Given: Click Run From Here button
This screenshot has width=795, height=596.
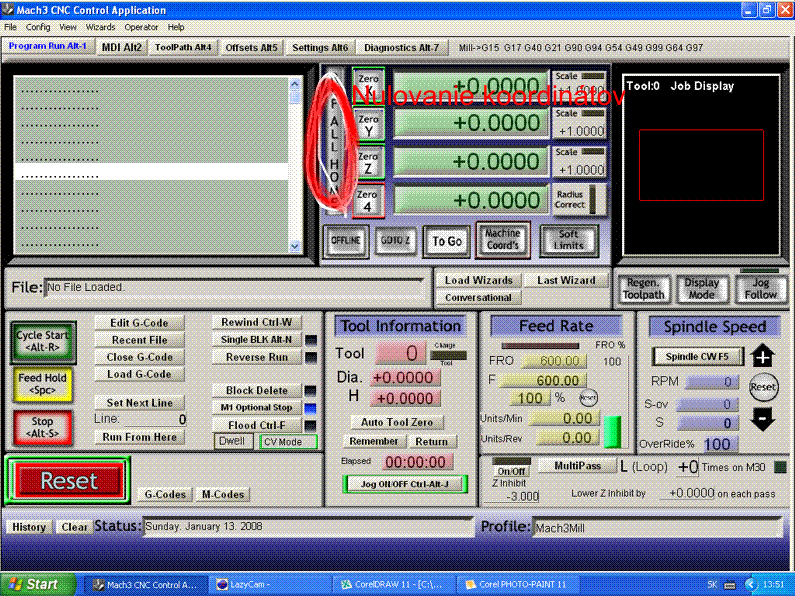Looking at the screenshot, I should click(x=139, y=437).
